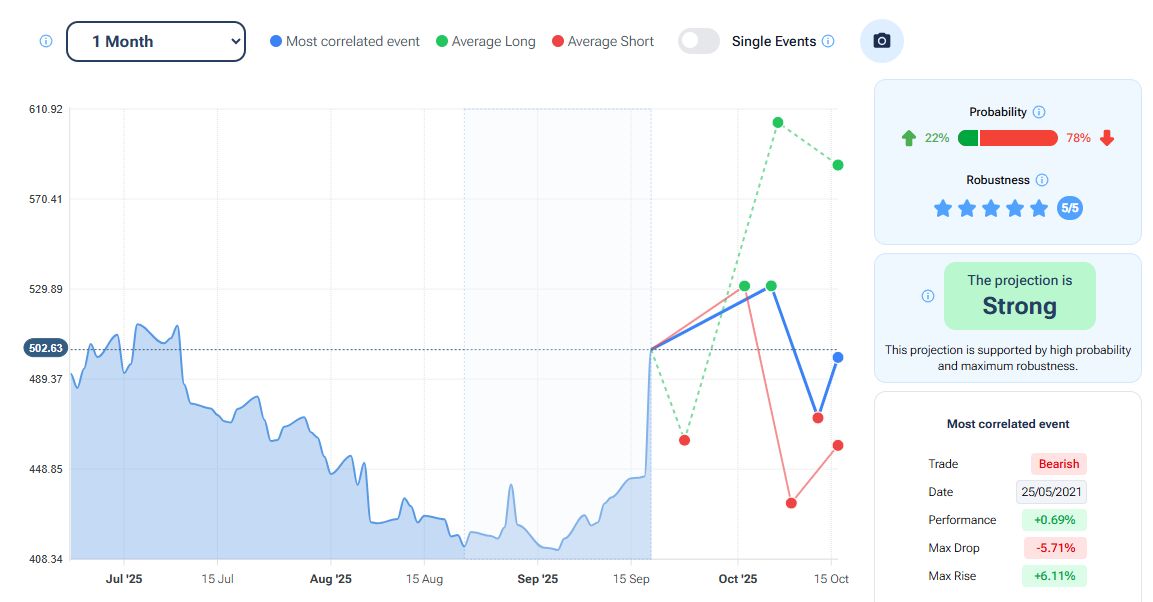Open the Probability info tooltip icon
Screen dimensions: 1153x602
(1039, 112)
